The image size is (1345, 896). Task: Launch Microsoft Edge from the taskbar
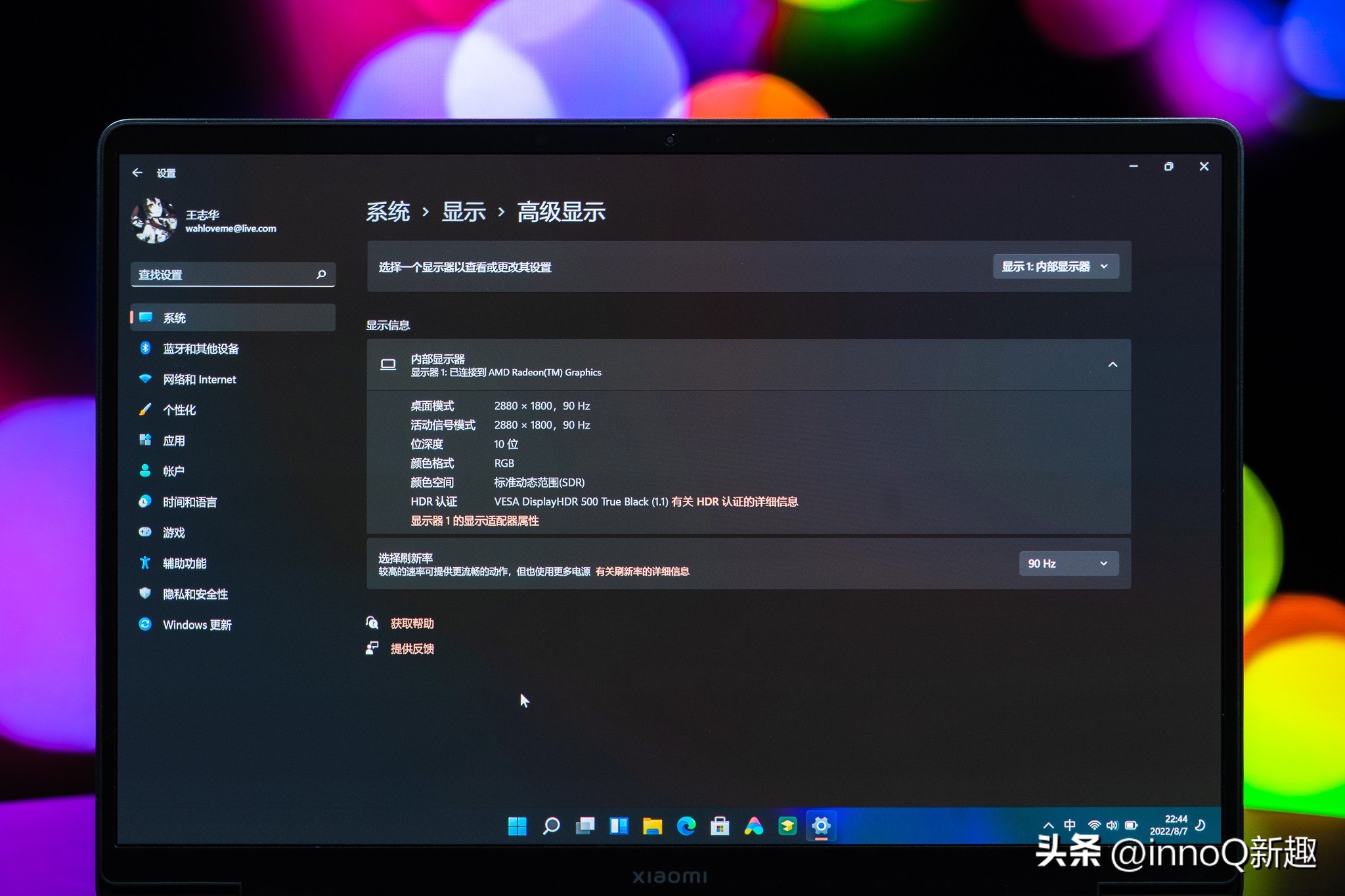[x=688, y=826]
